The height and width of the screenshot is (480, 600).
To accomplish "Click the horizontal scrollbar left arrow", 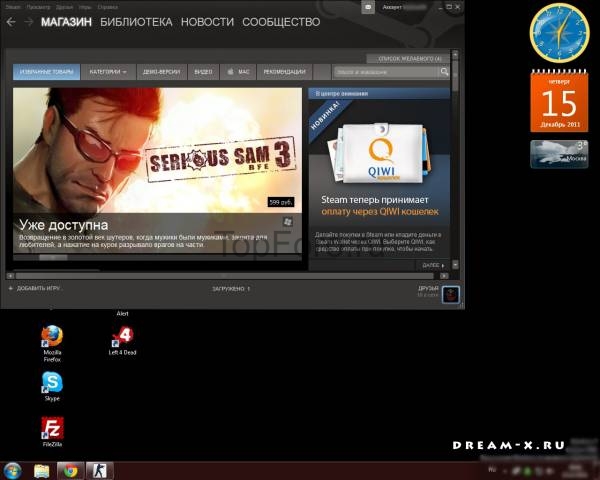I will (x=10, y=276).
